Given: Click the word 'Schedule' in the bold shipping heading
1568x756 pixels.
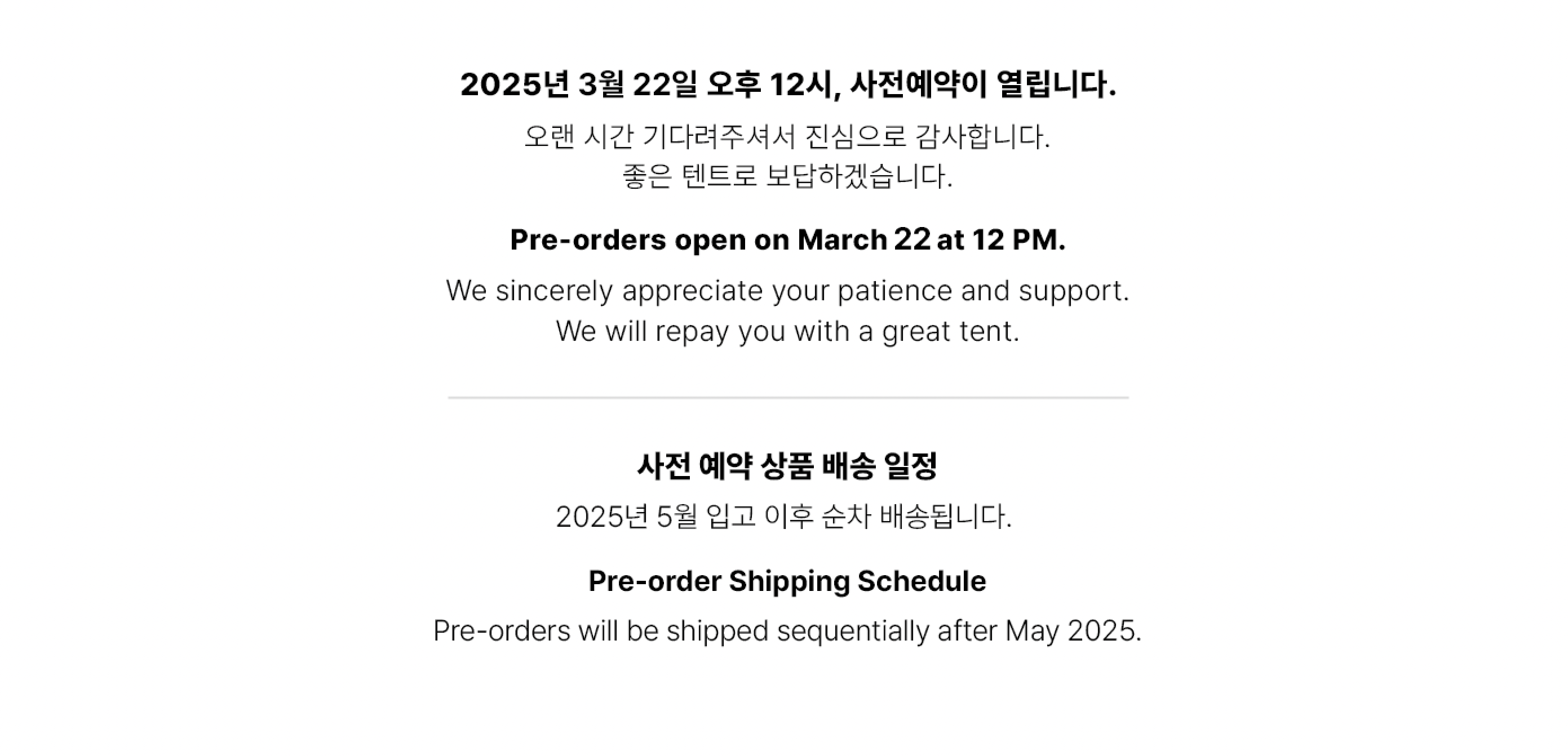Looking at the screenshot, I should 922,581.
